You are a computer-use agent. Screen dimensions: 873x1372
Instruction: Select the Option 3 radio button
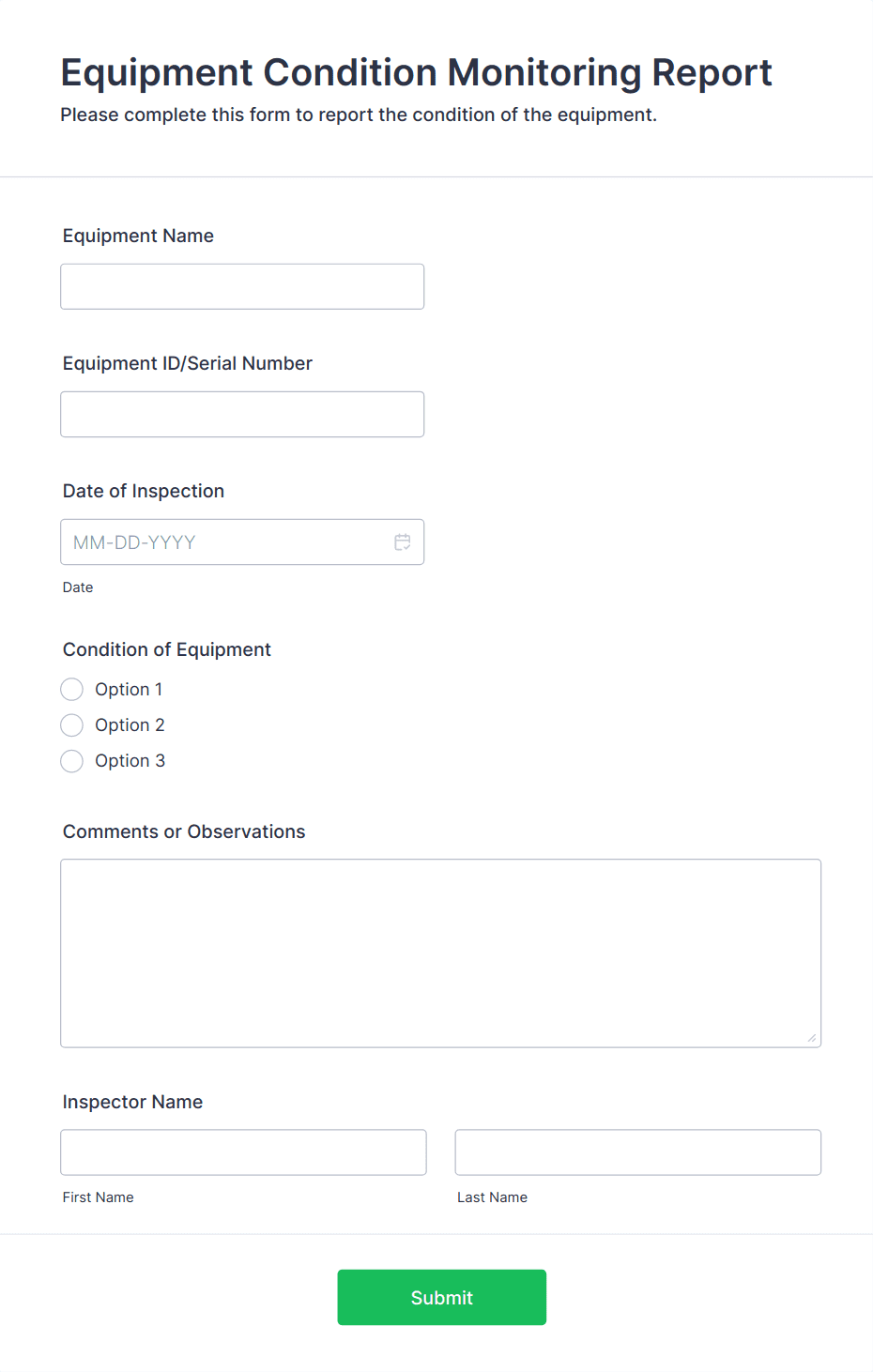71,761
